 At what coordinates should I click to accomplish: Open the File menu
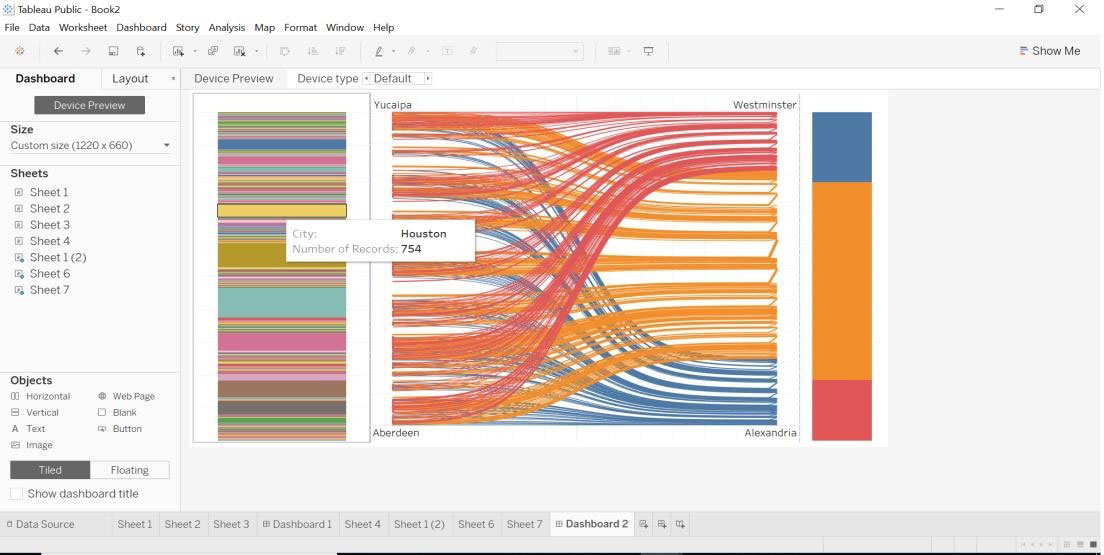coord(12,27)
